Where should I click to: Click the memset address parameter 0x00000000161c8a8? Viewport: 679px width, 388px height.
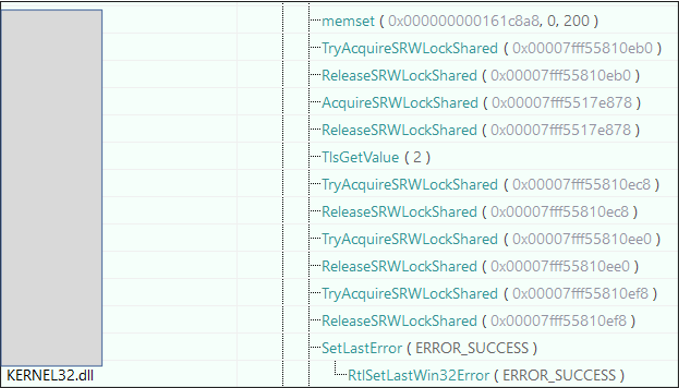coord(464,21)
